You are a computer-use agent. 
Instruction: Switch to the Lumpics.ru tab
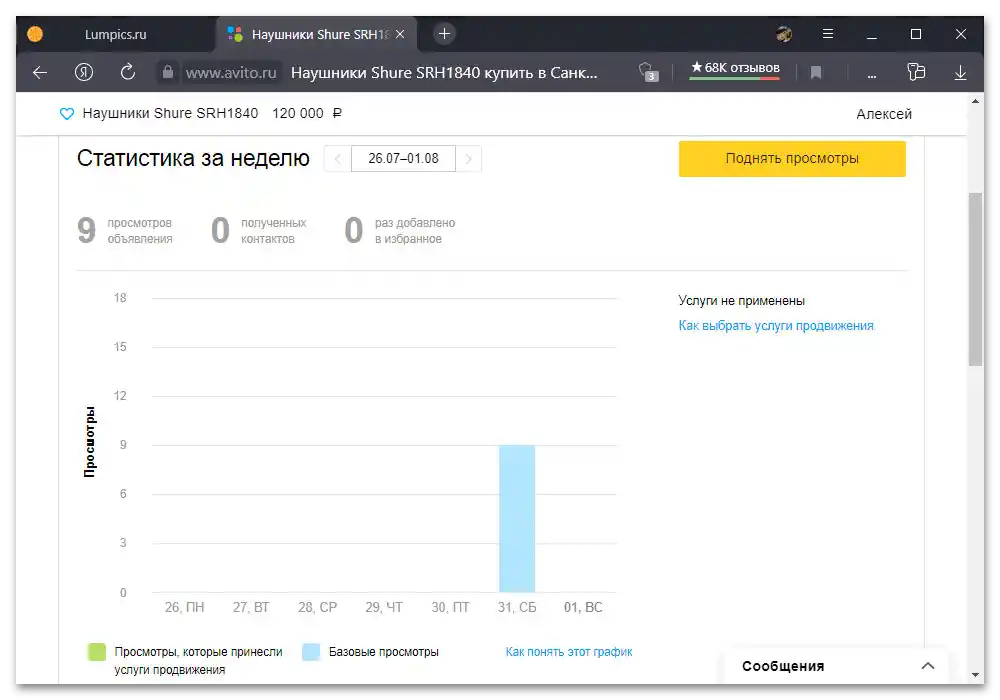[115, 34]
